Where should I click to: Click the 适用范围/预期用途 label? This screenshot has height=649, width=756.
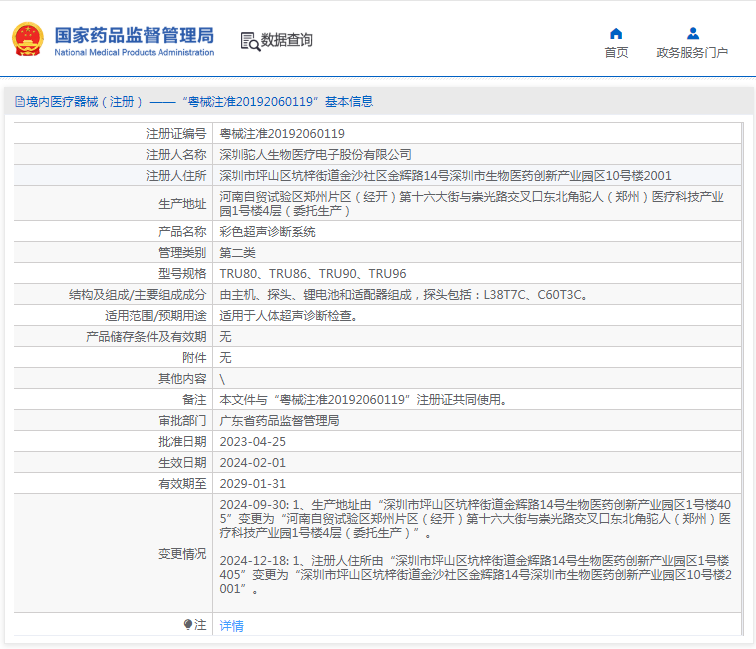point(156,316)
